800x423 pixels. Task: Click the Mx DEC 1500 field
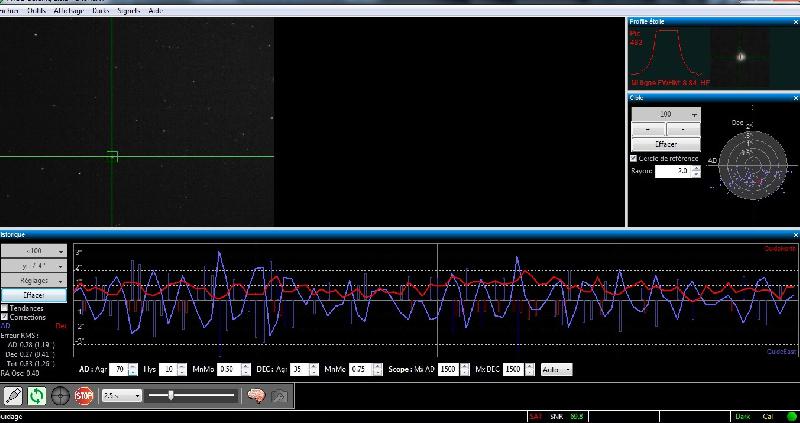514,369
